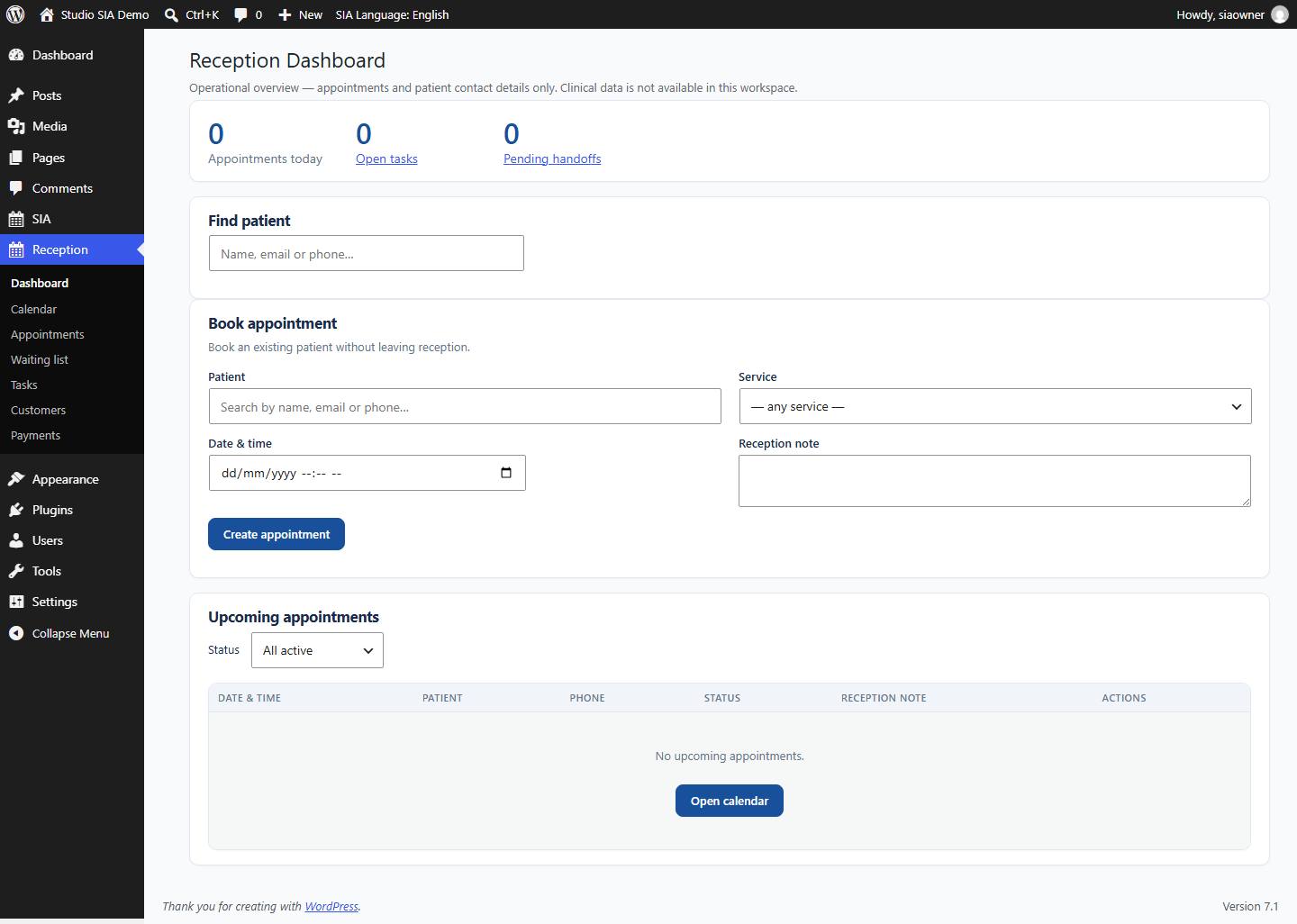Click the Posts pushpin icon
The image size is (1297, 924).
[x=16, y=95]
